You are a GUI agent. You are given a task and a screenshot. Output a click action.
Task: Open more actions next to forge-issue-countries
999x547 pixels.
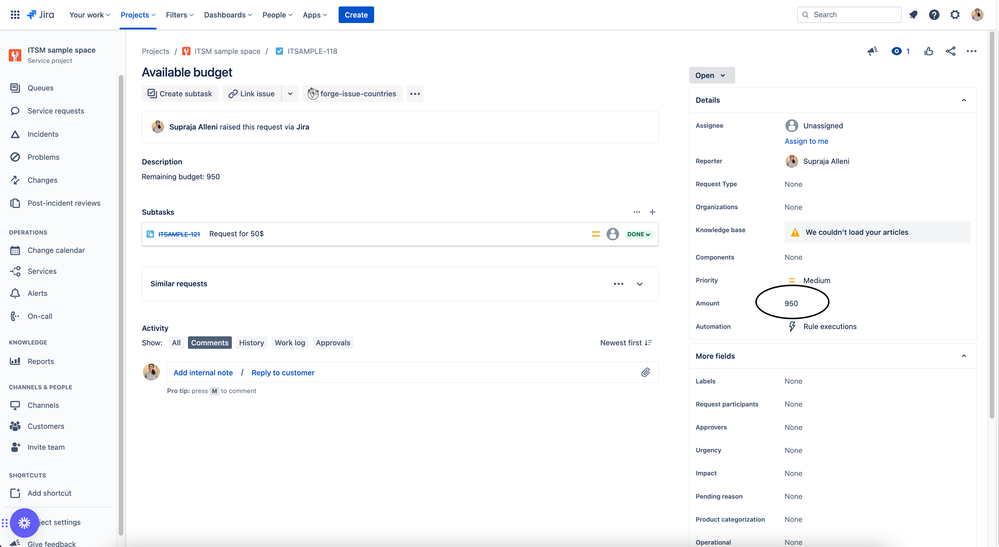click(415, 94)
